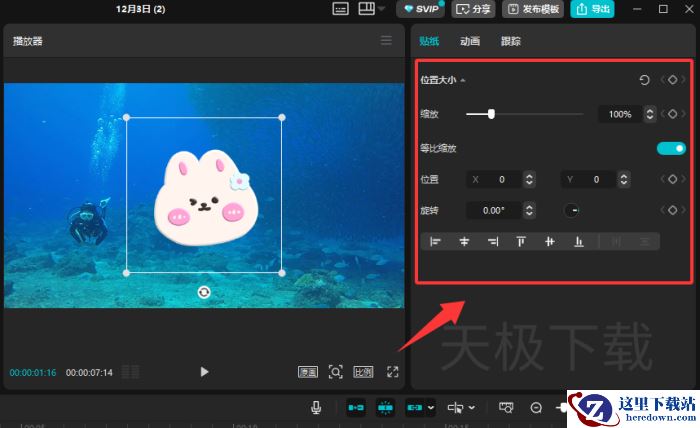Screen dimensions: 700x428
Task: Zoom out the timeline with minus icon
Action: [x=536, y=407]
